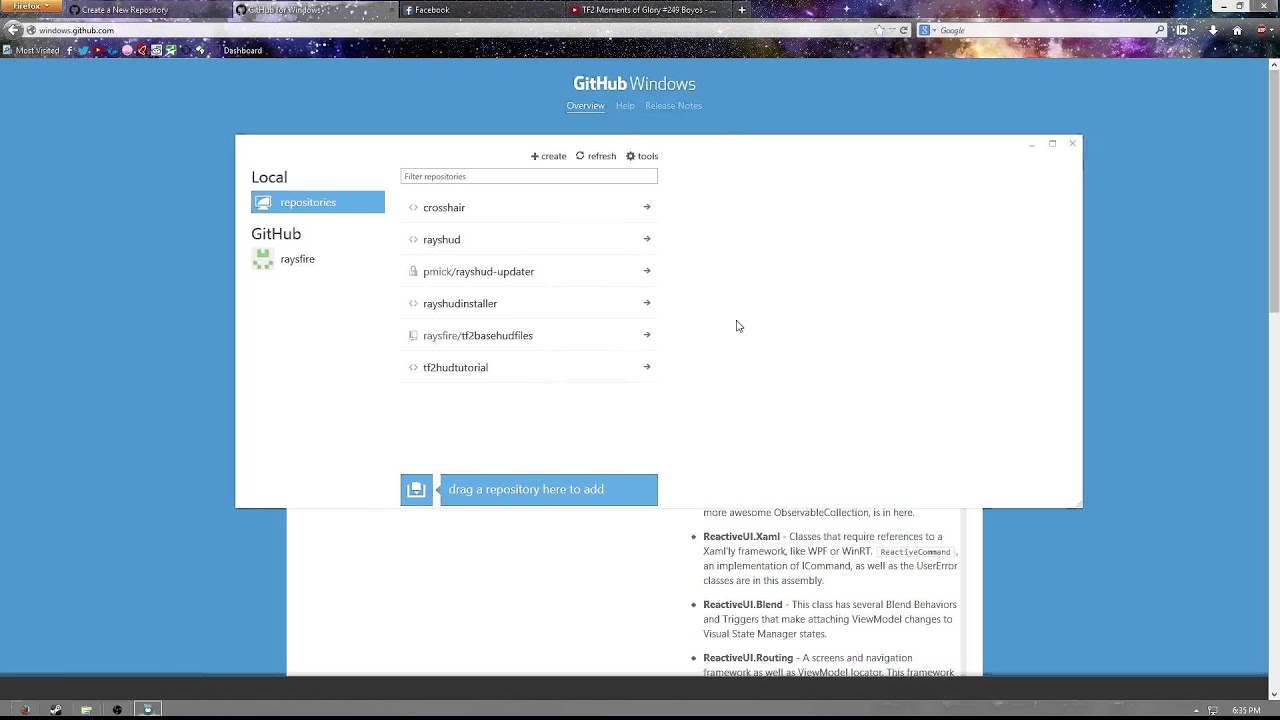Click drag a repository here area
1280x720 pixels.
point(549,489)
